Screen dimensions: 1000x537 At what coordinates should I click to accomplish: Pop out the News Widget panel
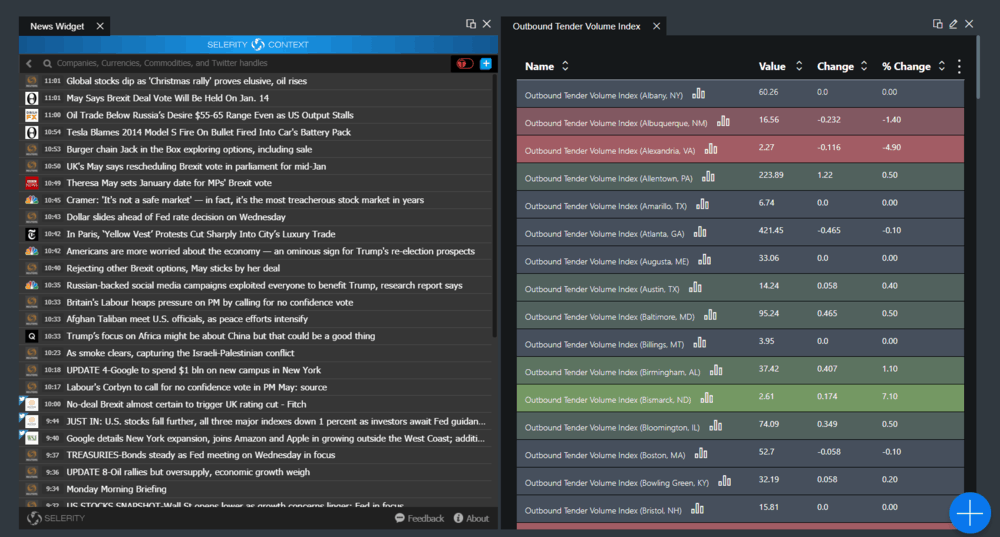[x=471, y=24]
